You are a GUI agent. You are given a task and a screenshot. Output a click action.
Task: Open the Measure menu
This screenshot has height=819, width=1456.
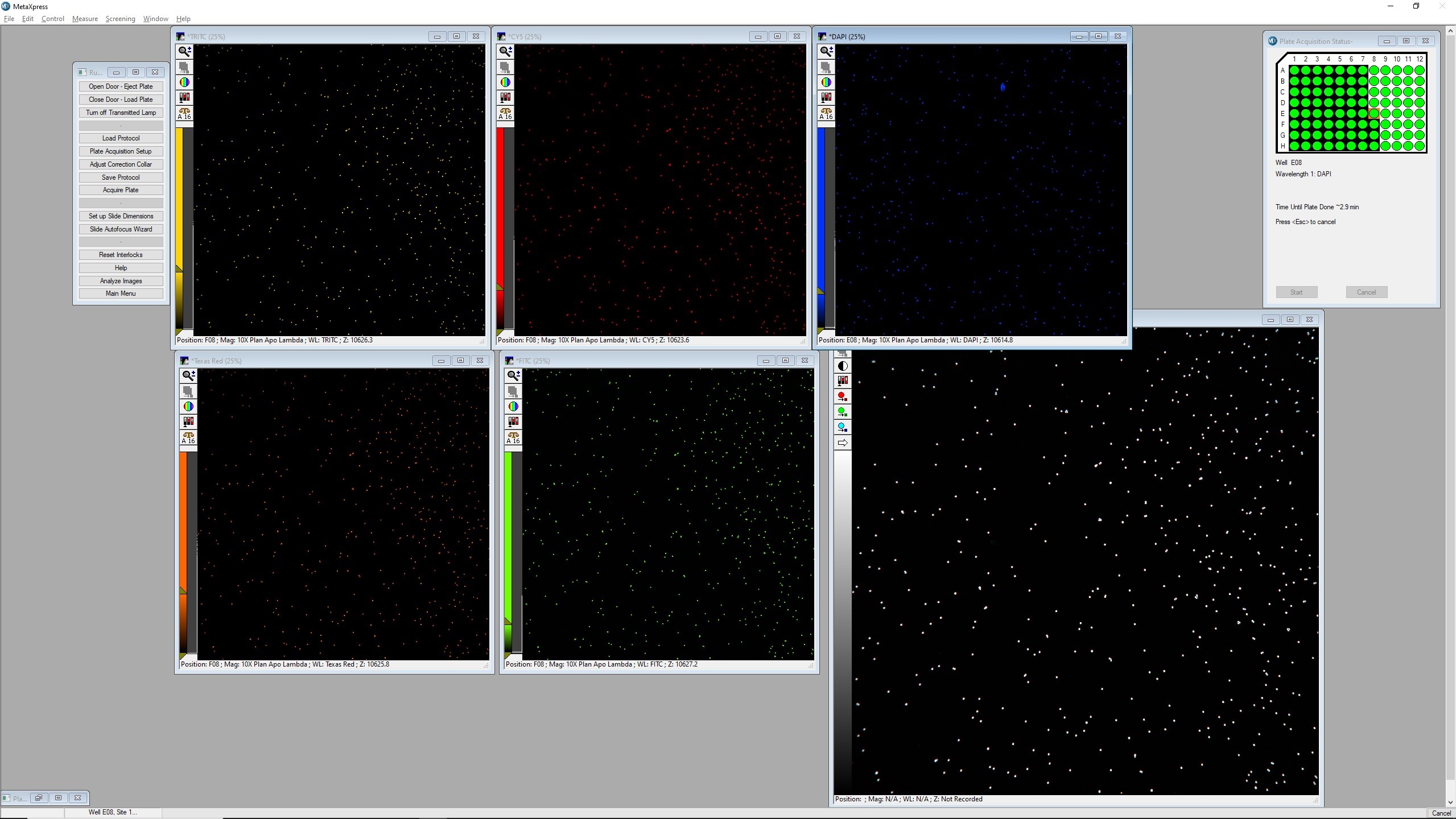tap(85, 19)
